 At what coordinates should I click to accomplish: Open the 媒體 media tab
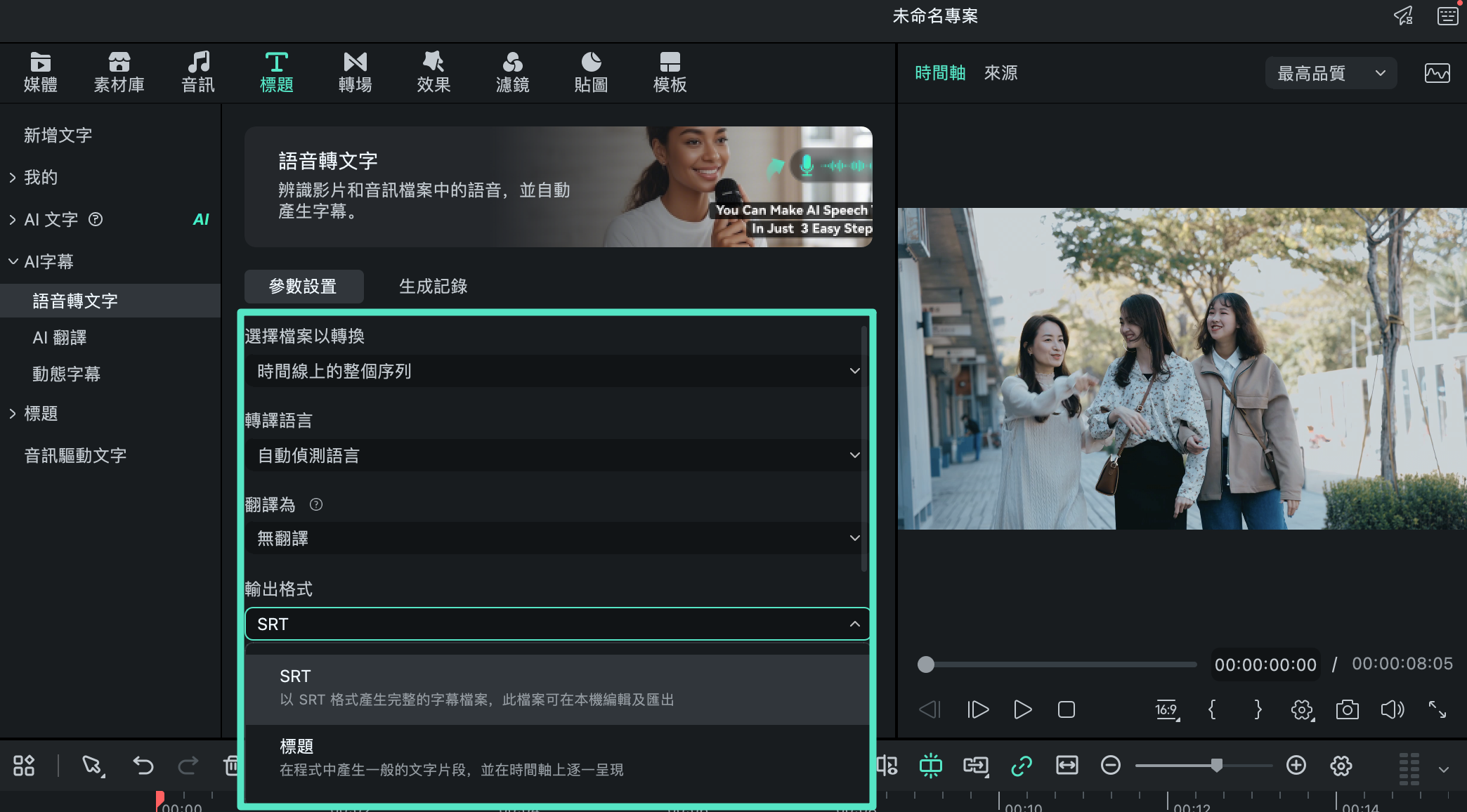pos(41,72)
